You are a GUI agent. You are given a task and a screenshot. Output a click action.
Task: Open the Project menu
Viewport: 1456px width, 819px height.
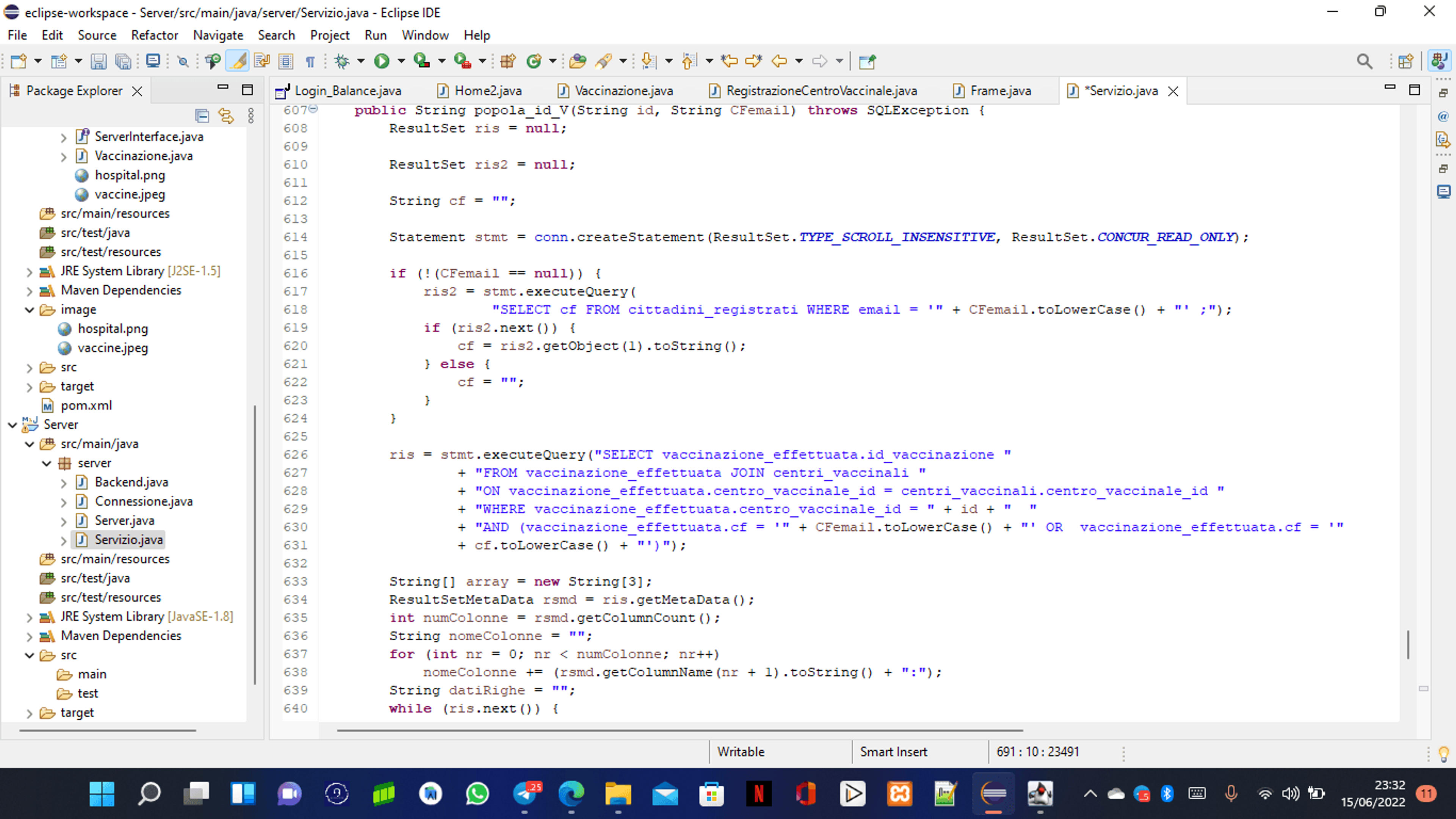click(329, 35)
